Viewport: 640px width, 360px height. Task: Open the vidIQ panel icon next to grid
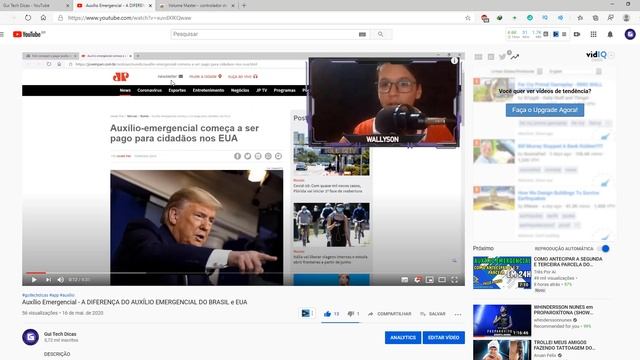[491, 57]
